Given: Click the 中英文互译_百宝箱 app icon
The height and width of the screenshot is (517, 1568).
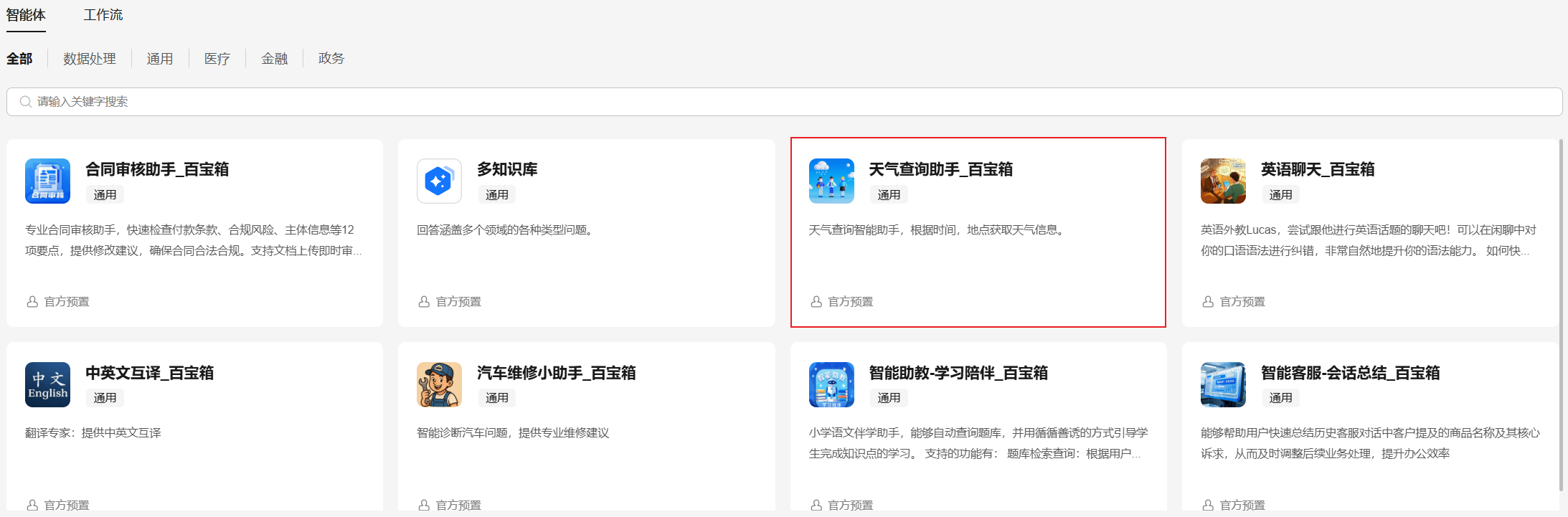Looking at the screenshot, I should tap(47, 384).
